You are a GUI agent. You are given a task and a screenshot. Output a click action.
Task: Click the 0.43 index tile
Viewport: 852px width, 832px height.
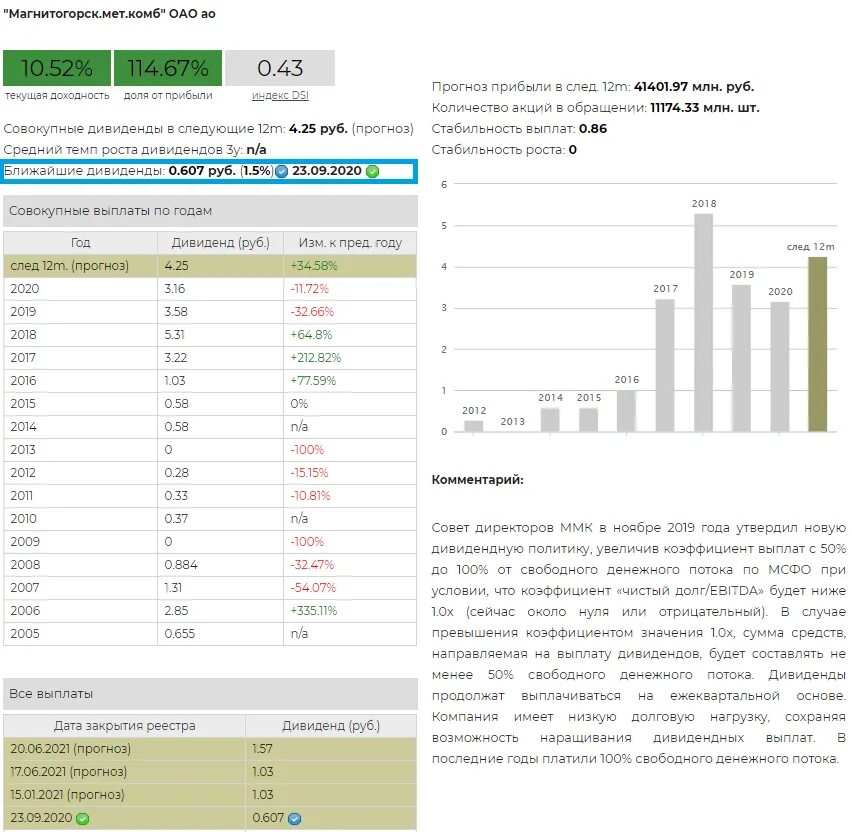point(280,68)
